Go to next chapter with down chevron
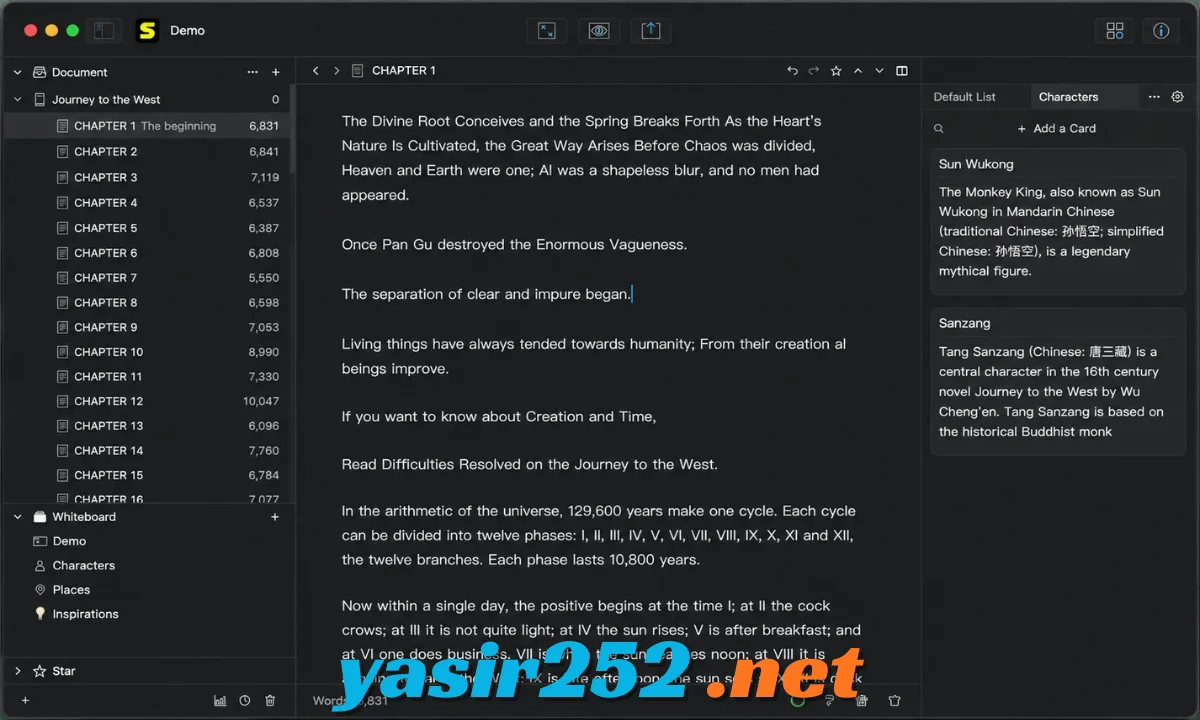 pyautogui.click(x=880, y=71)
